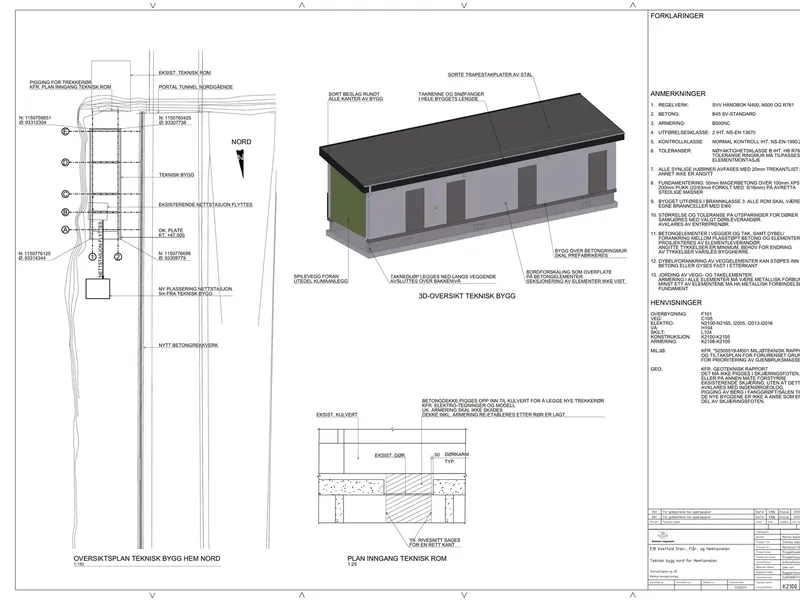Click the label 'PORTAL TUNNEL NORDGÅENDE'
The width and height of the screenshot is (800, 600).
pos(196,87)
